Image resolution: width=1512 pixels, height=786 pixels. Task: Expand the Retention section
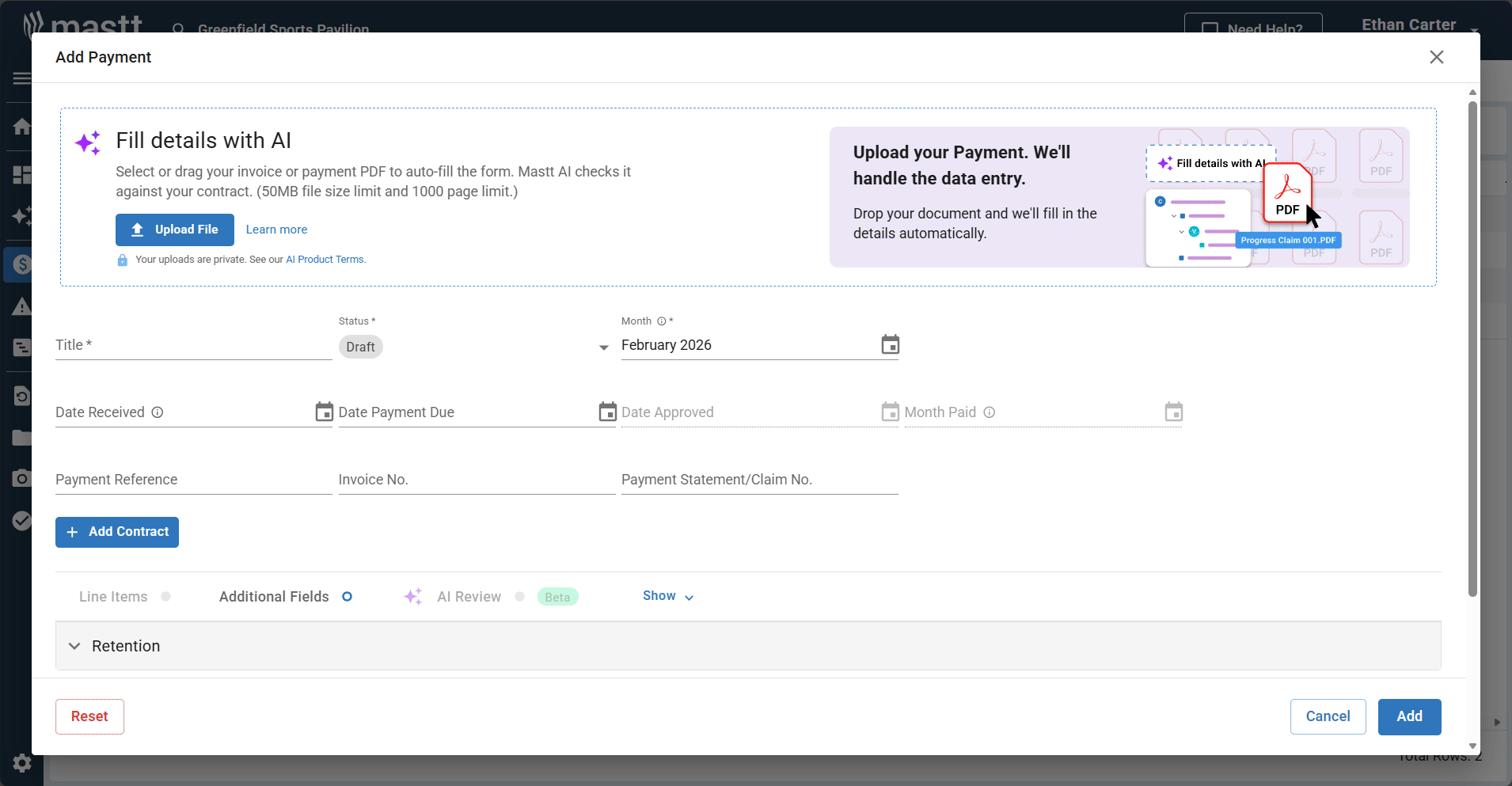tap(74, 645)
